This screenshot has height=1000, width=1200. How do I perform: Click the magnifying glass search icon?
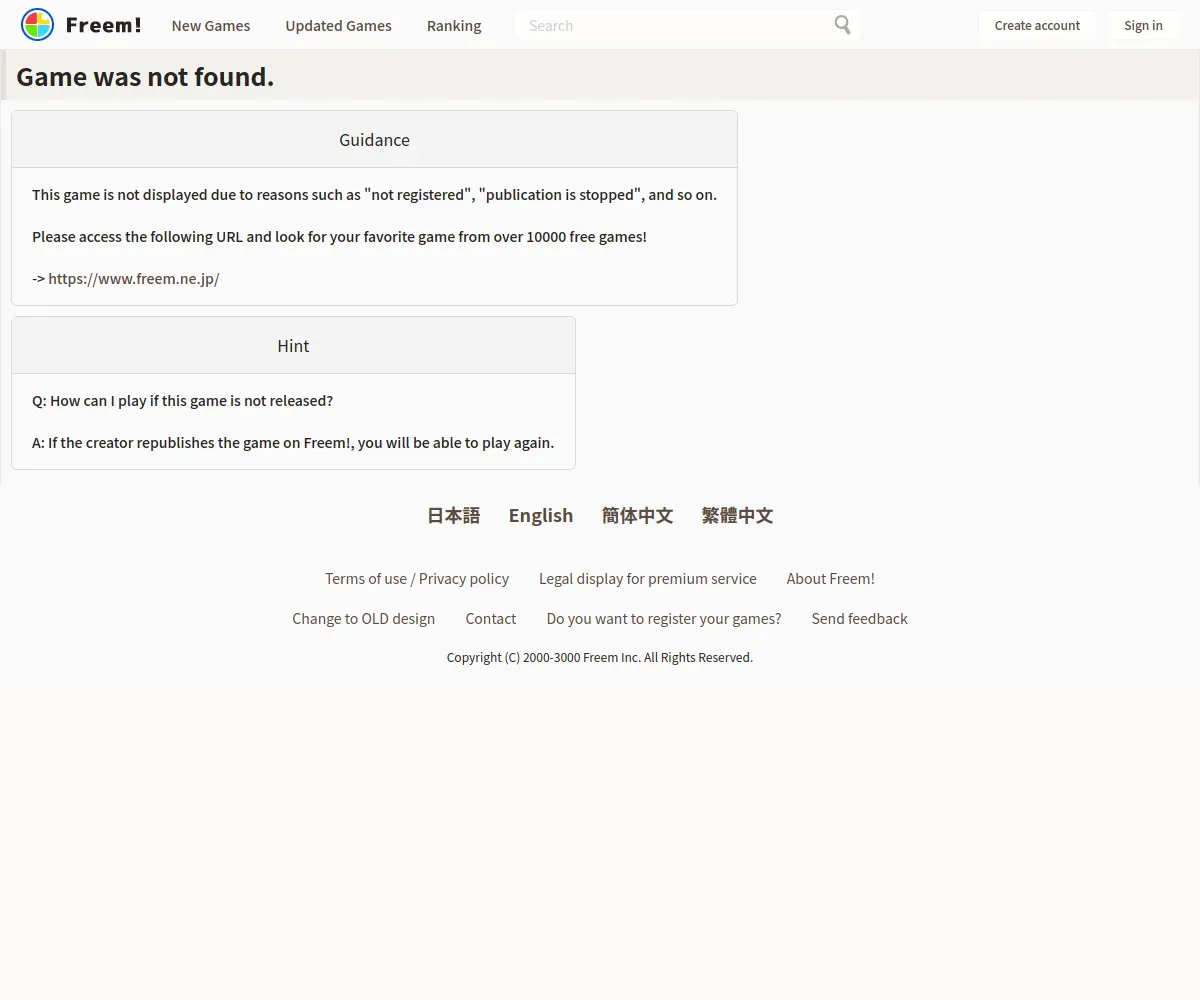pos(842,25)
